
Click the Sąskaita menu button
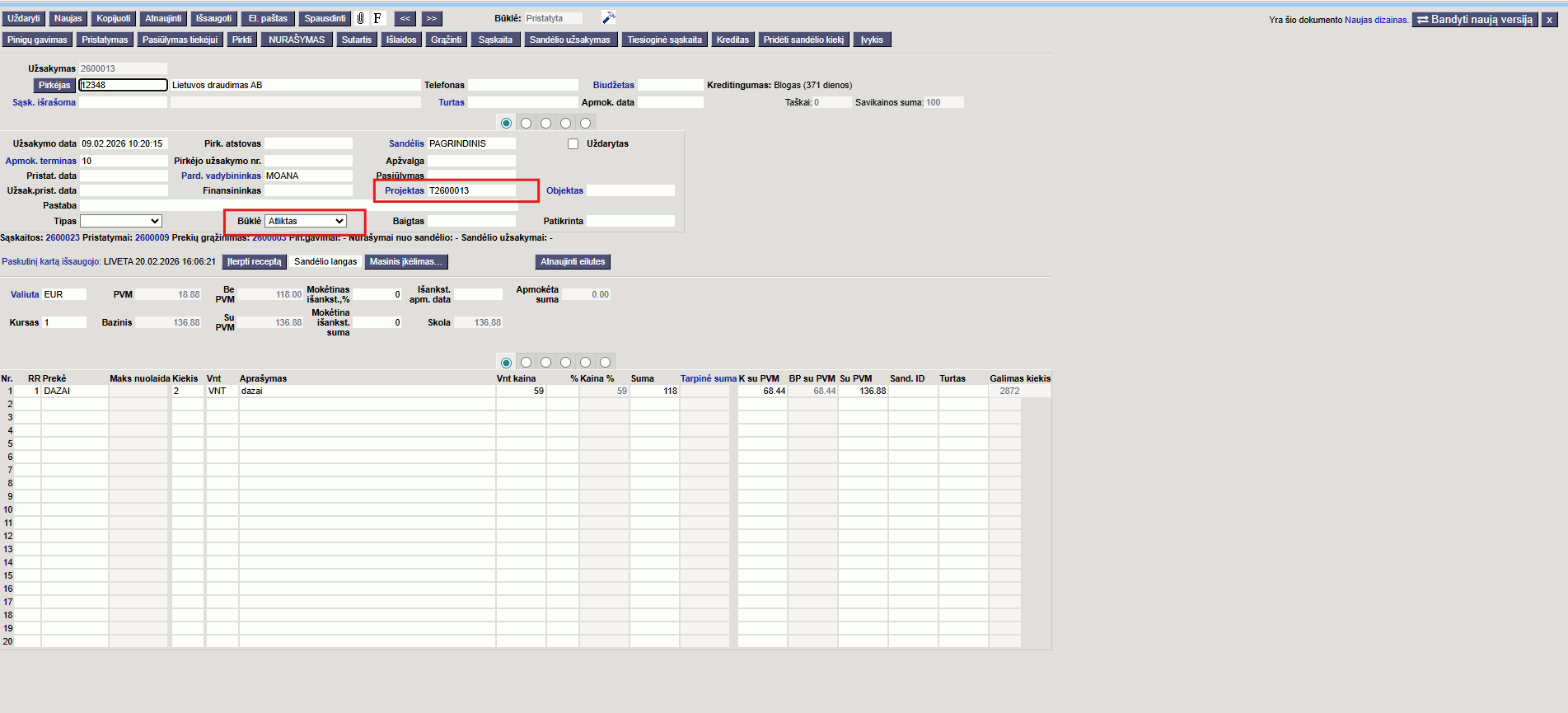[495, 40]
